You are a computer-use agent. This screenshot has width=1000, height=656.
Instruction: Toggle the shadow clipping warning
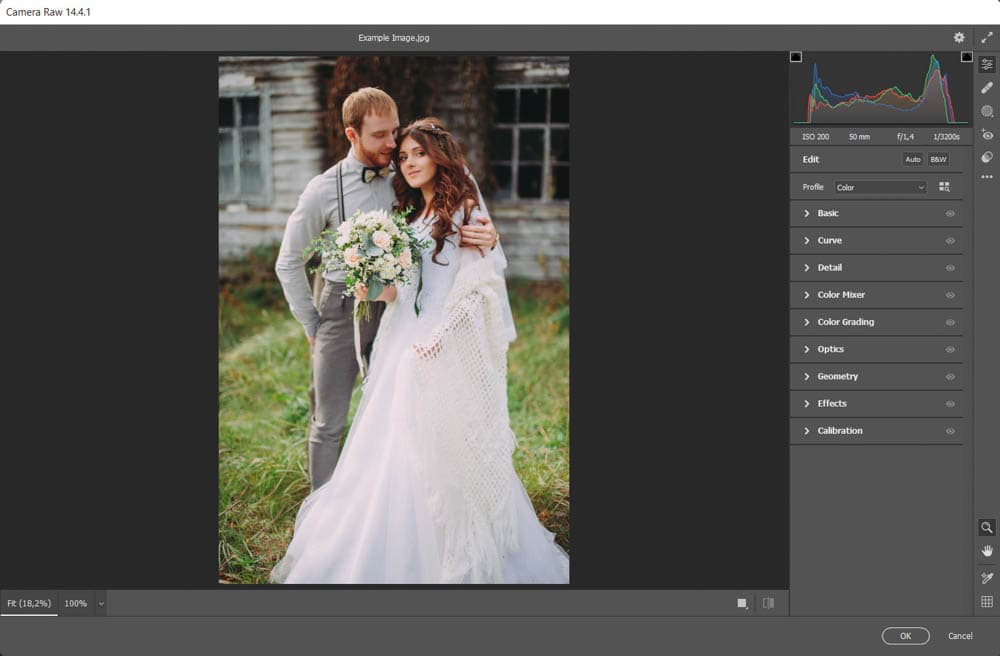click(796, 57)
